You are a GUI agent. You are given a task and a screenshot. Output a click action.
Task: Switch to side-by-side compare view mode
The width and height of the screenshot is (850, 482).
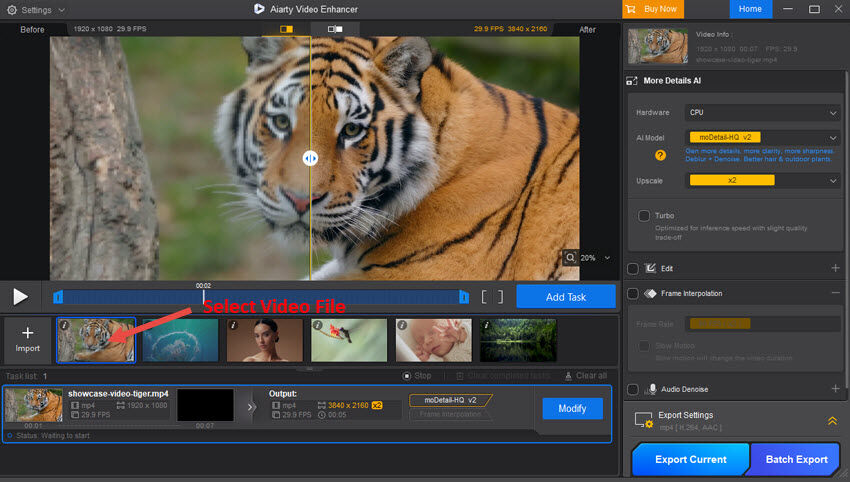click(334, 29)
